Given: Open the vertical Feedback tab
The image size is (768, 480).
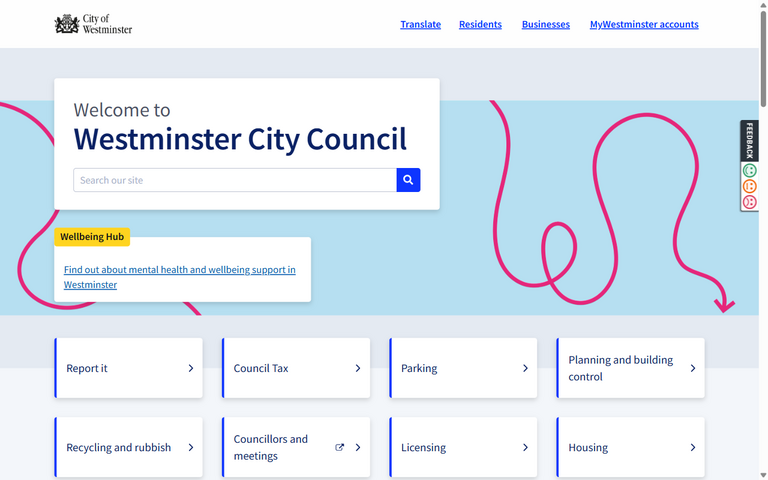Looking at the screenshot, I should pos(749,141).
